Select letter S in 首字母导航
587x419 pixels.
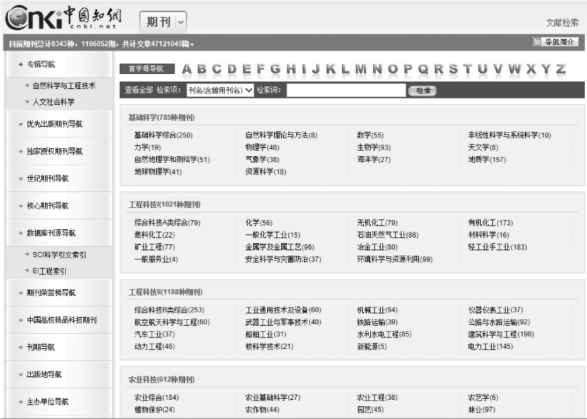coord(453,69)
